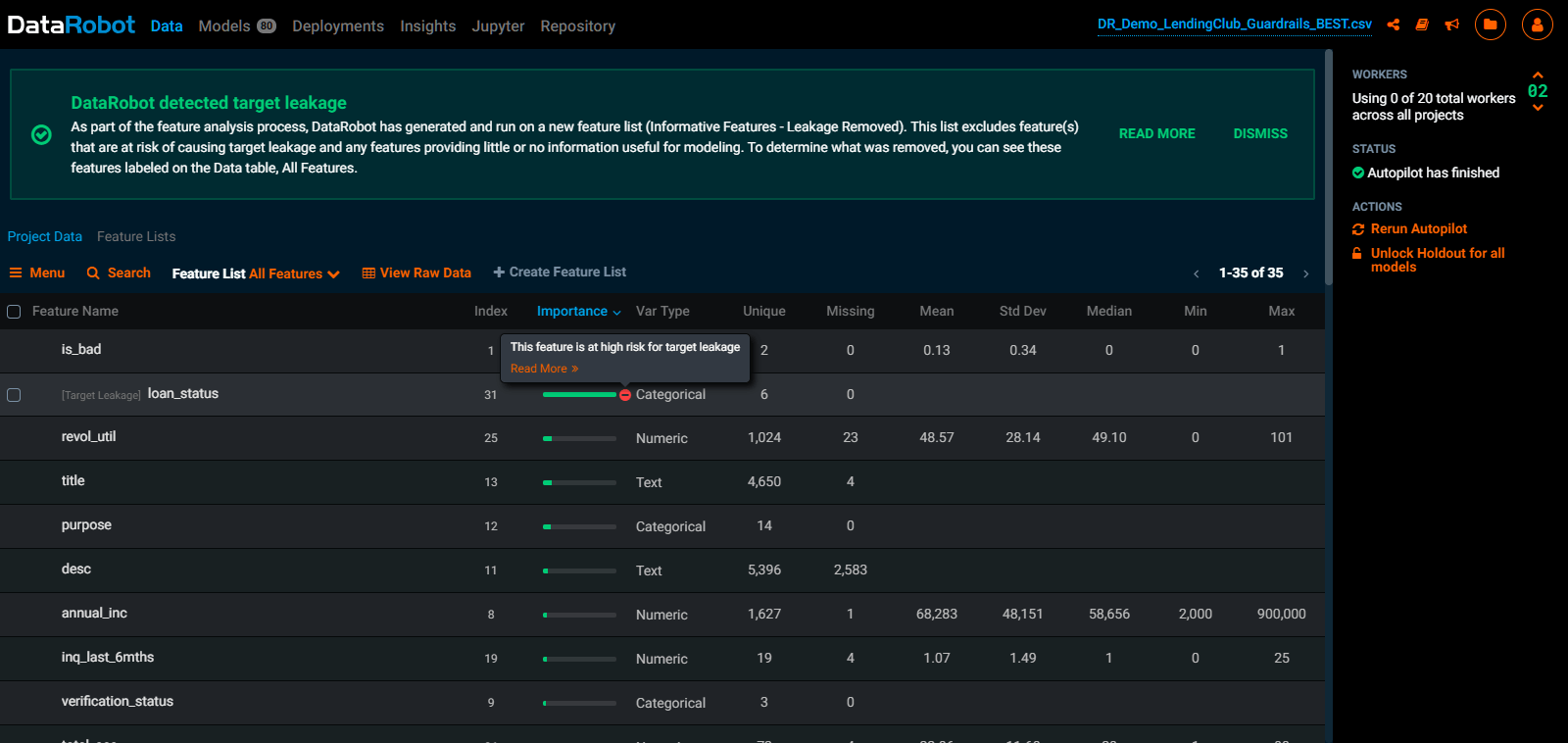Click the Var Type column header
This screenshot has width=1568, height=743.
tap(662, 311)
